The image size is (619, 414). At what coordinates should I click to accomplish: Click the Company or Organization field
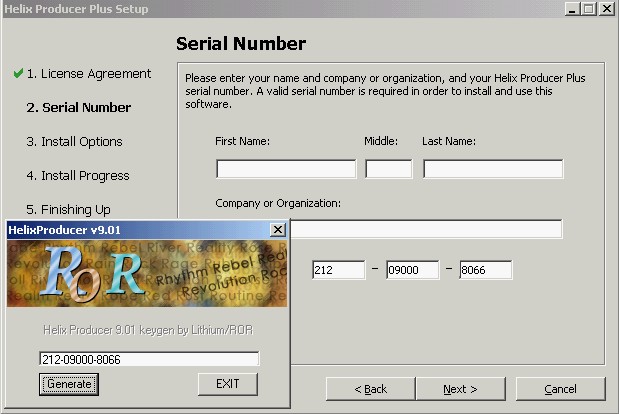[x=426, y=229]
